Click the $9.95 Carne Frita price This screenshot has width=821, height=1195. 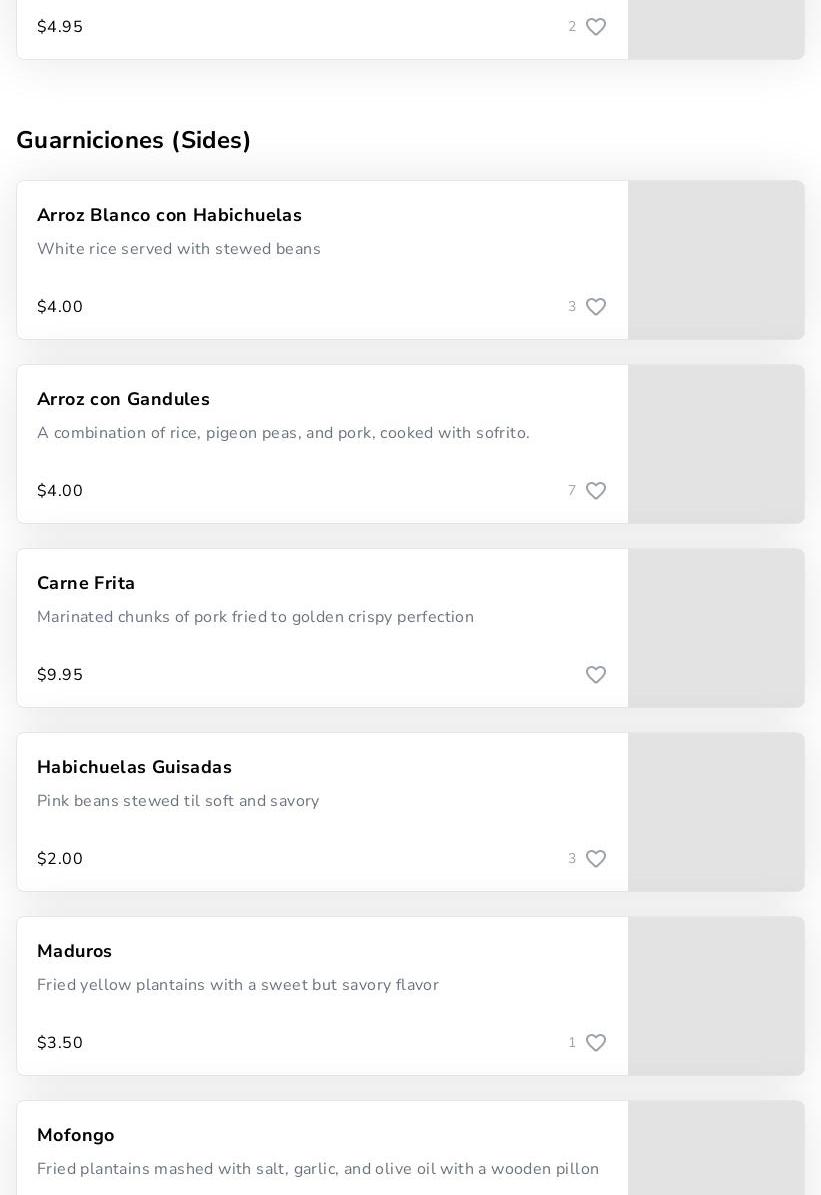click(x=60, y=675)
